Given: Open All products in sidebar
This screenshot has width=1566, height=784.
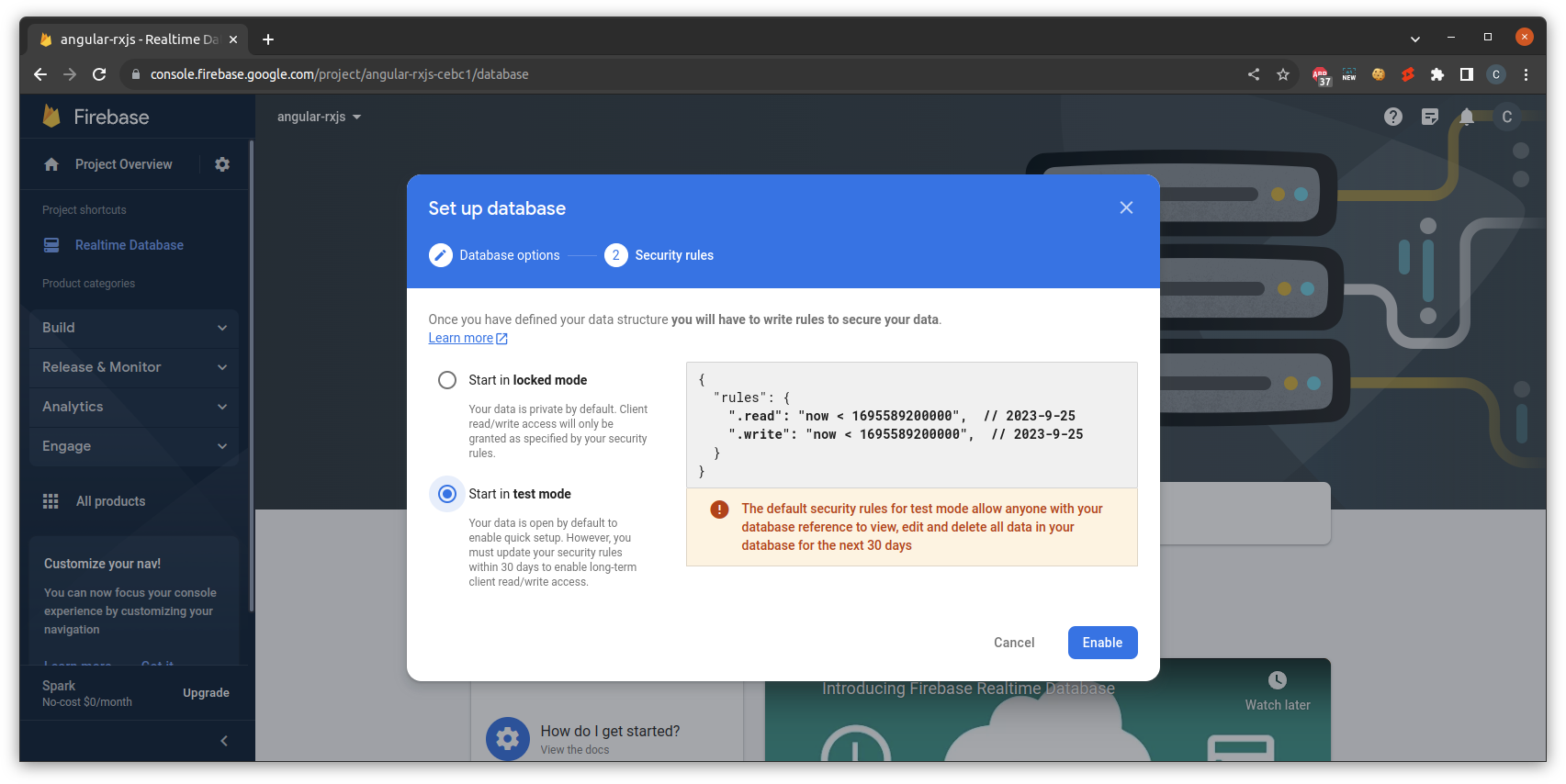Looking at the screenshot, I should click(x=111, y=501).
